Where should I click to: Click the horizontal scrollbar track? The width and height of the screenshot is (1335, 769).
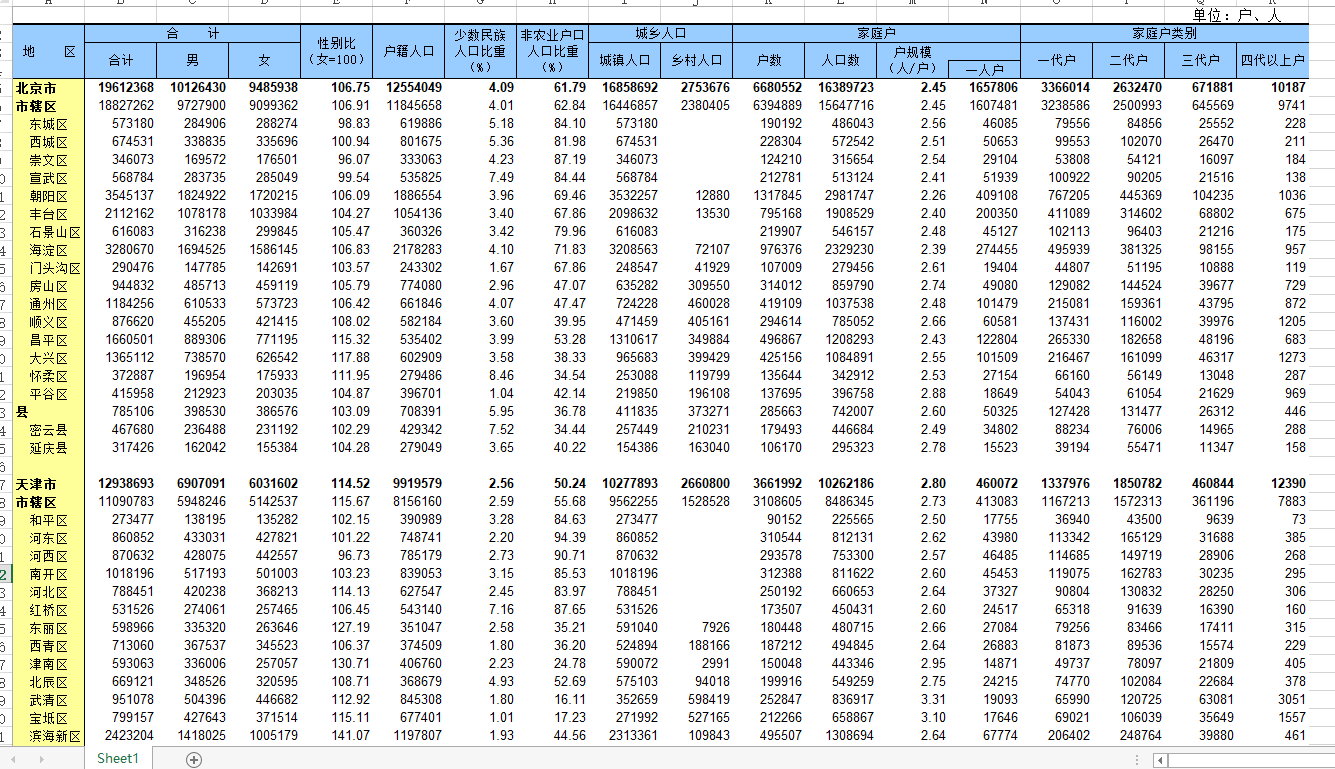click(x=1250, y=760)
